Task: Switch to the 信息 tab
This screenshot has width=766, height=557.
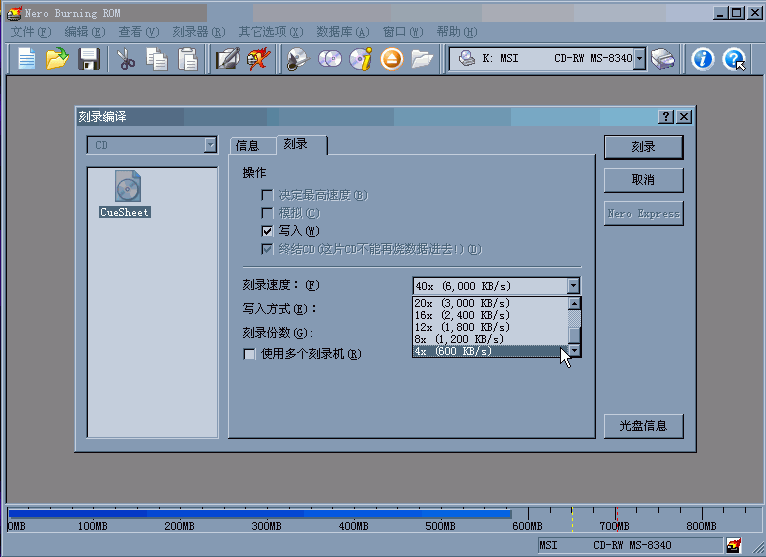Action: click(x=247, y=146)
